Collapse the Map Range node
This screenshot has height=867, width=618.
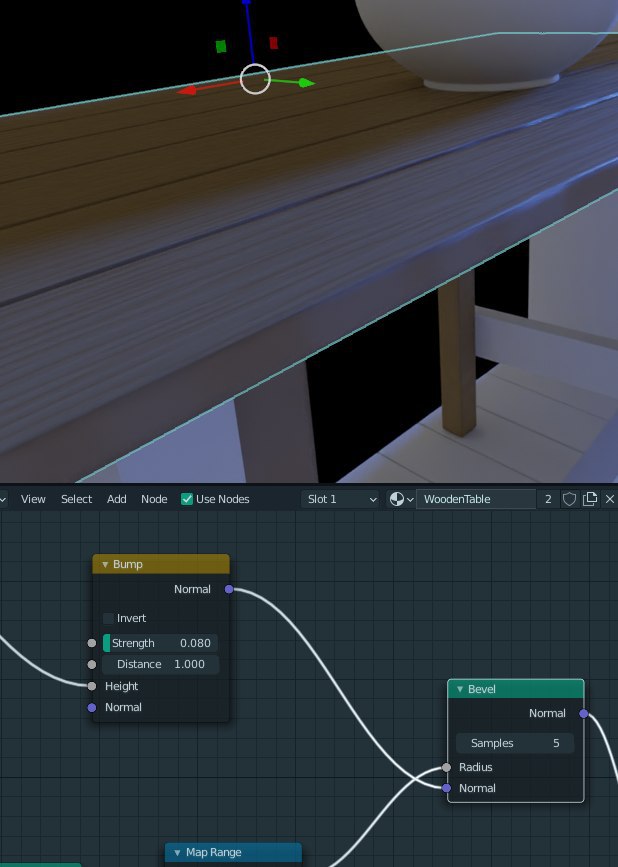(177, 853)
